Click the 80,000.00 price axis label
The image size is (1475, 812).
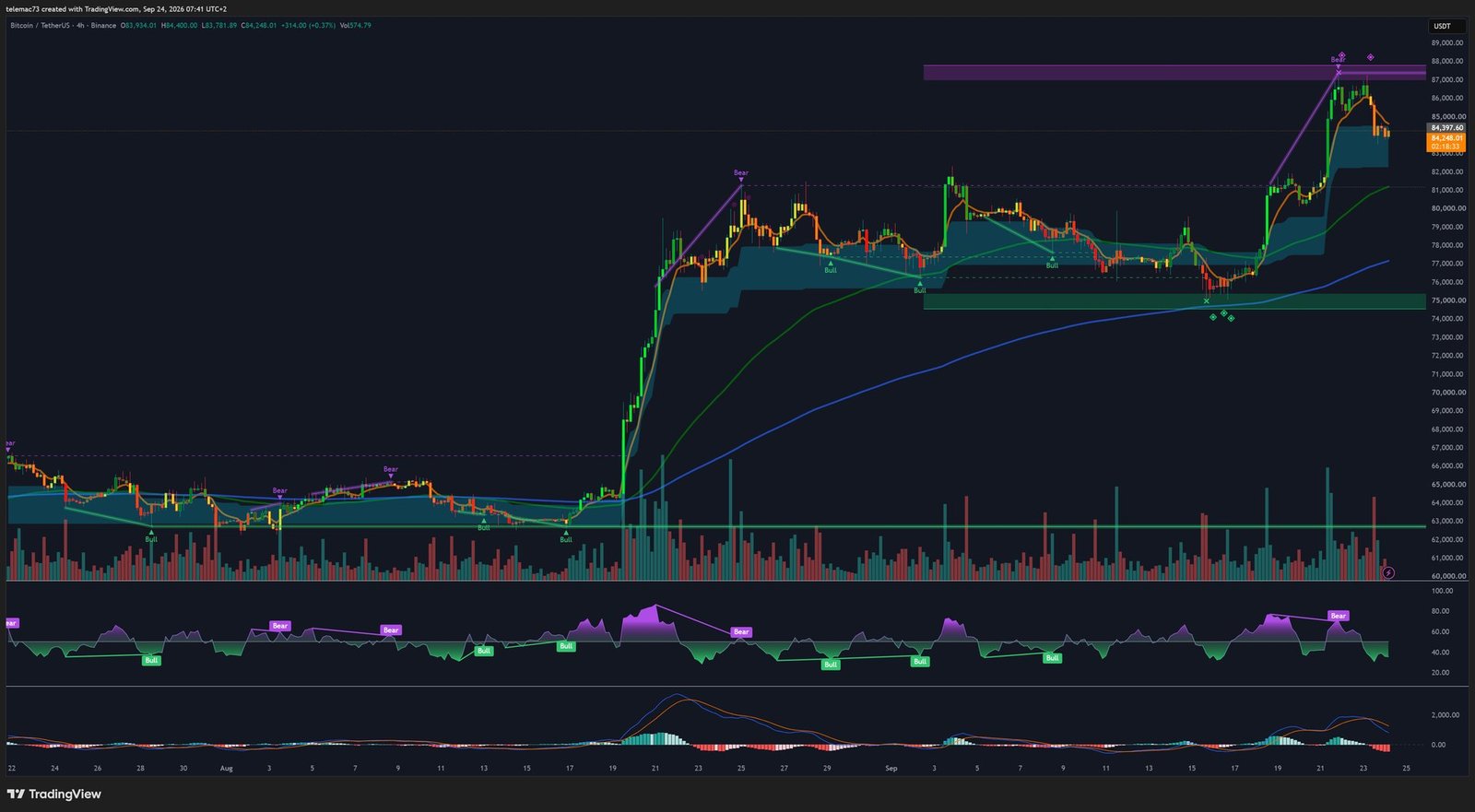[1448, 208]
